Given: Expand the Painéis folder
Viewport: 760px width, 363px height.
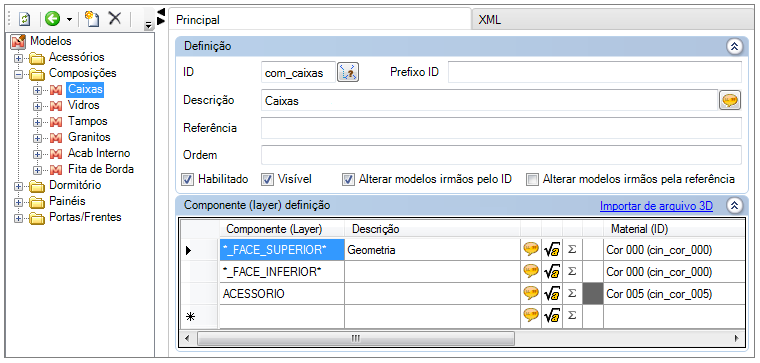Looking at the screenshot, I should click(18, 203).
